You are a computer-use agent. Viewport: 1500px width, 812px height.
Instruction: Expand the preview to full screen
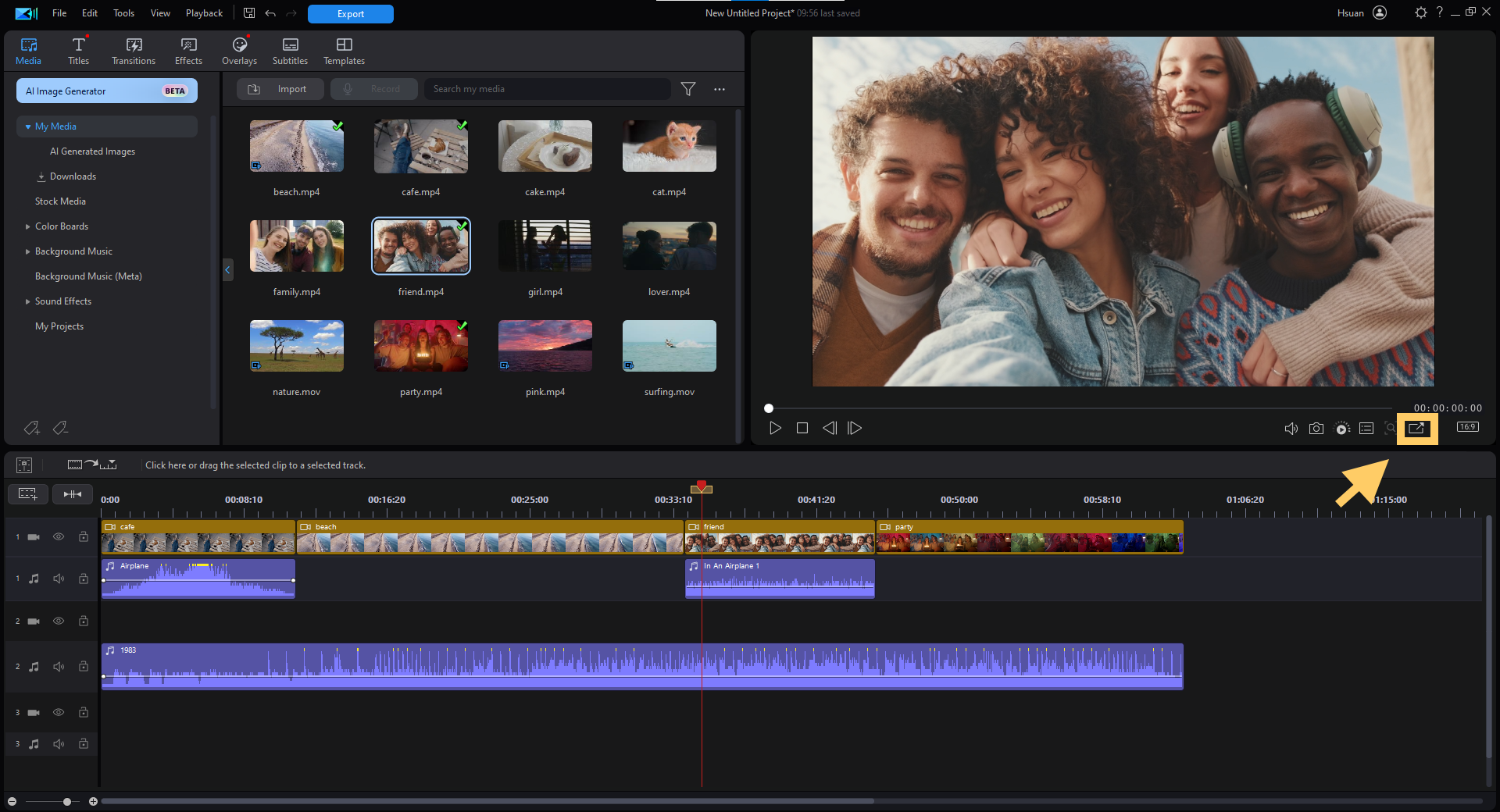[x=1418, y=429]
